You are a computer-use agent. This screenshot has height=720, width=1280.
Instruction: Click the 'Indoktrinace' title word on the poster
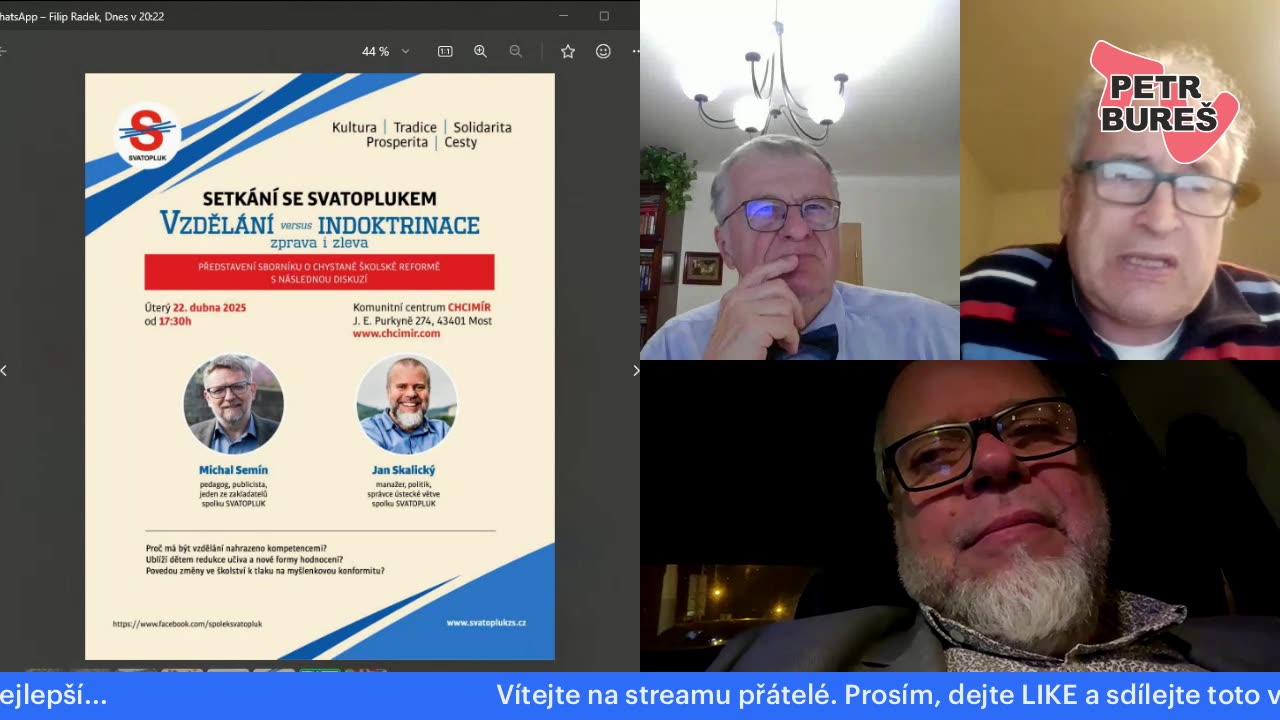tap(398, 225)
